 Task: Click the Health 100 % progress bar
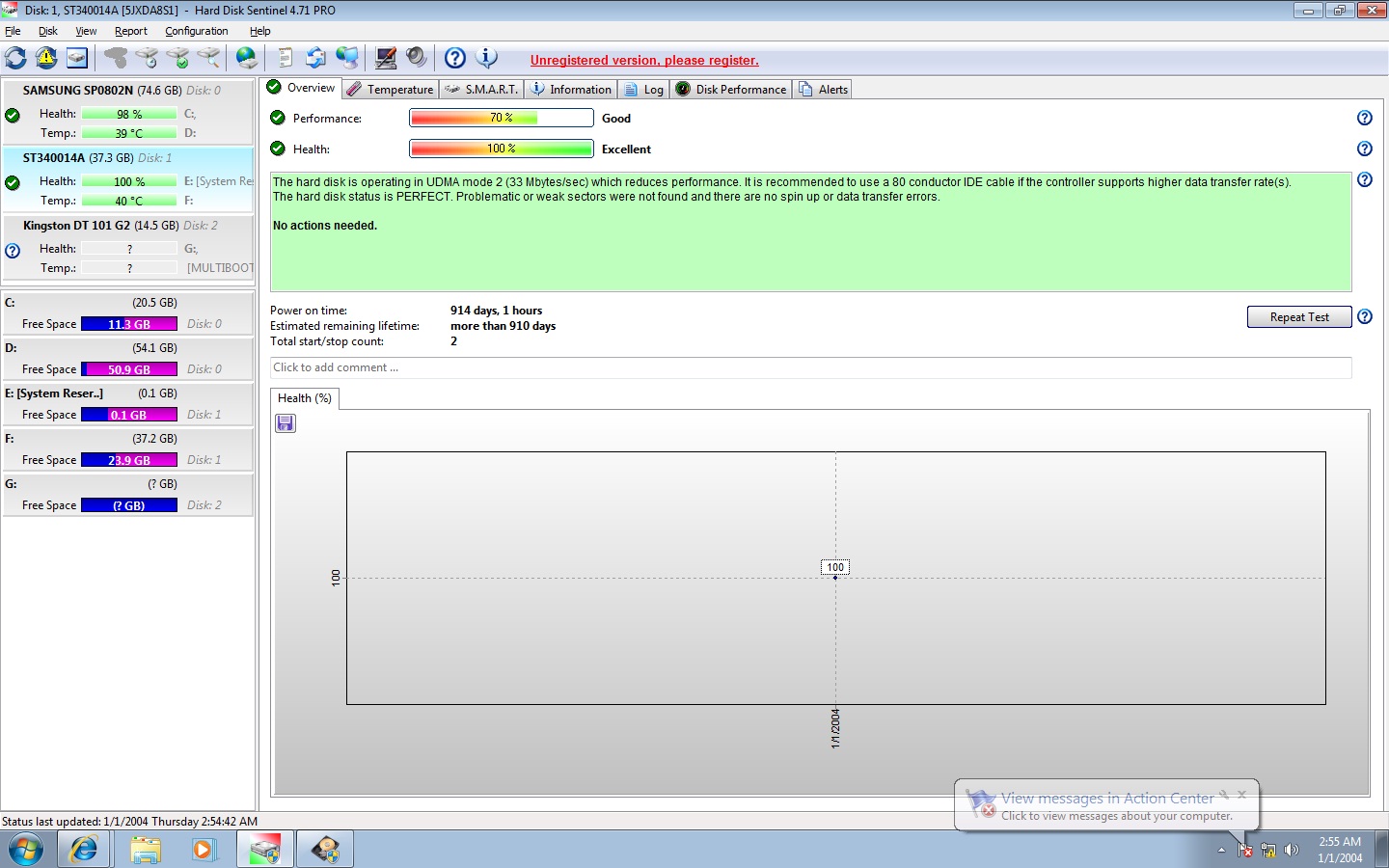(502, 149)
